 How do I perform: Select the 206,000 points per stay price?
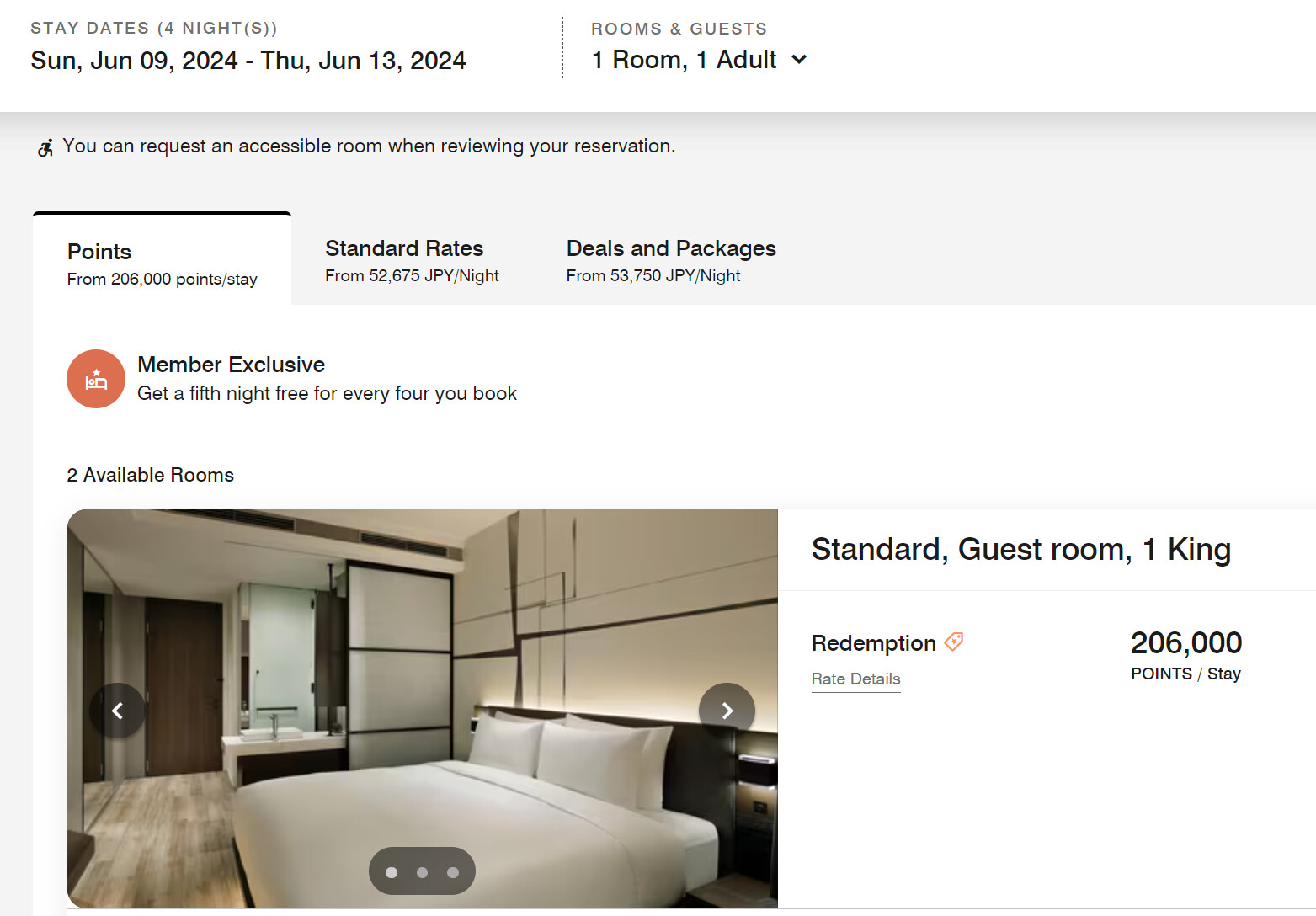coord(1185,653)
